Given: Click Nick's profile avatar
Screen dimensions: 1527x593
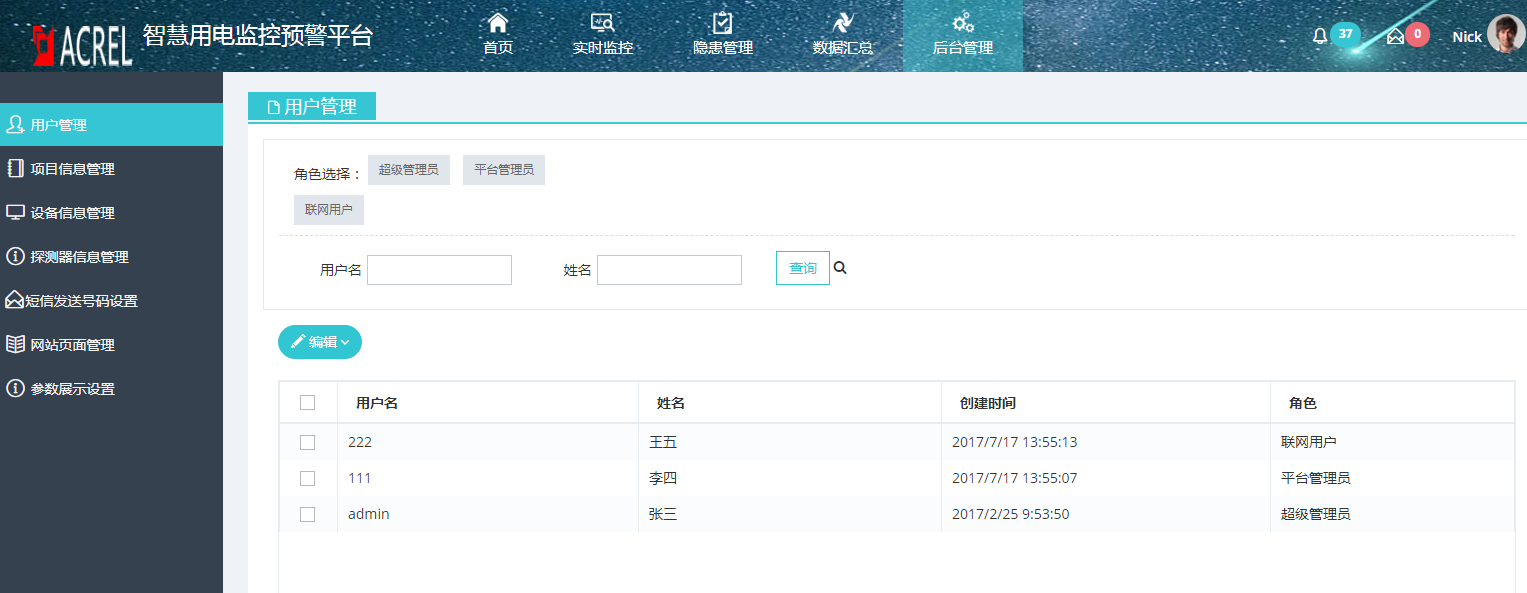Looking at the screenshot, I should pyautogui.click(x=1505, y=34).
